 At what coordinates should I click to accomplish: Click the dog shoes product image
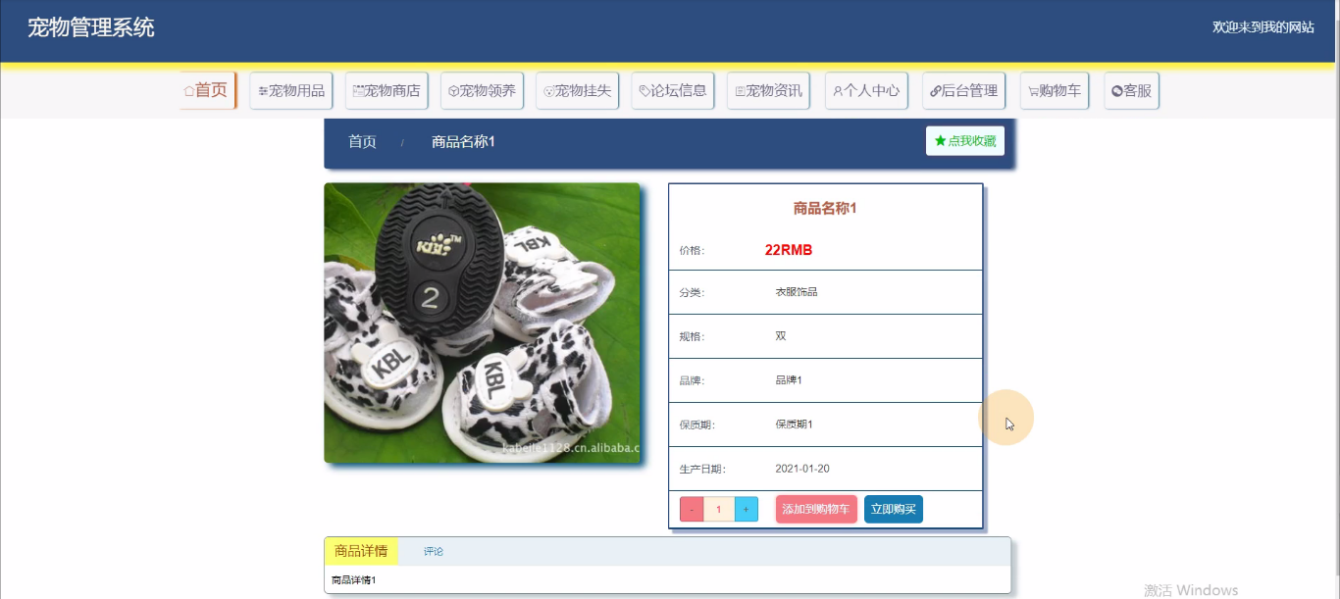point(482,323)
